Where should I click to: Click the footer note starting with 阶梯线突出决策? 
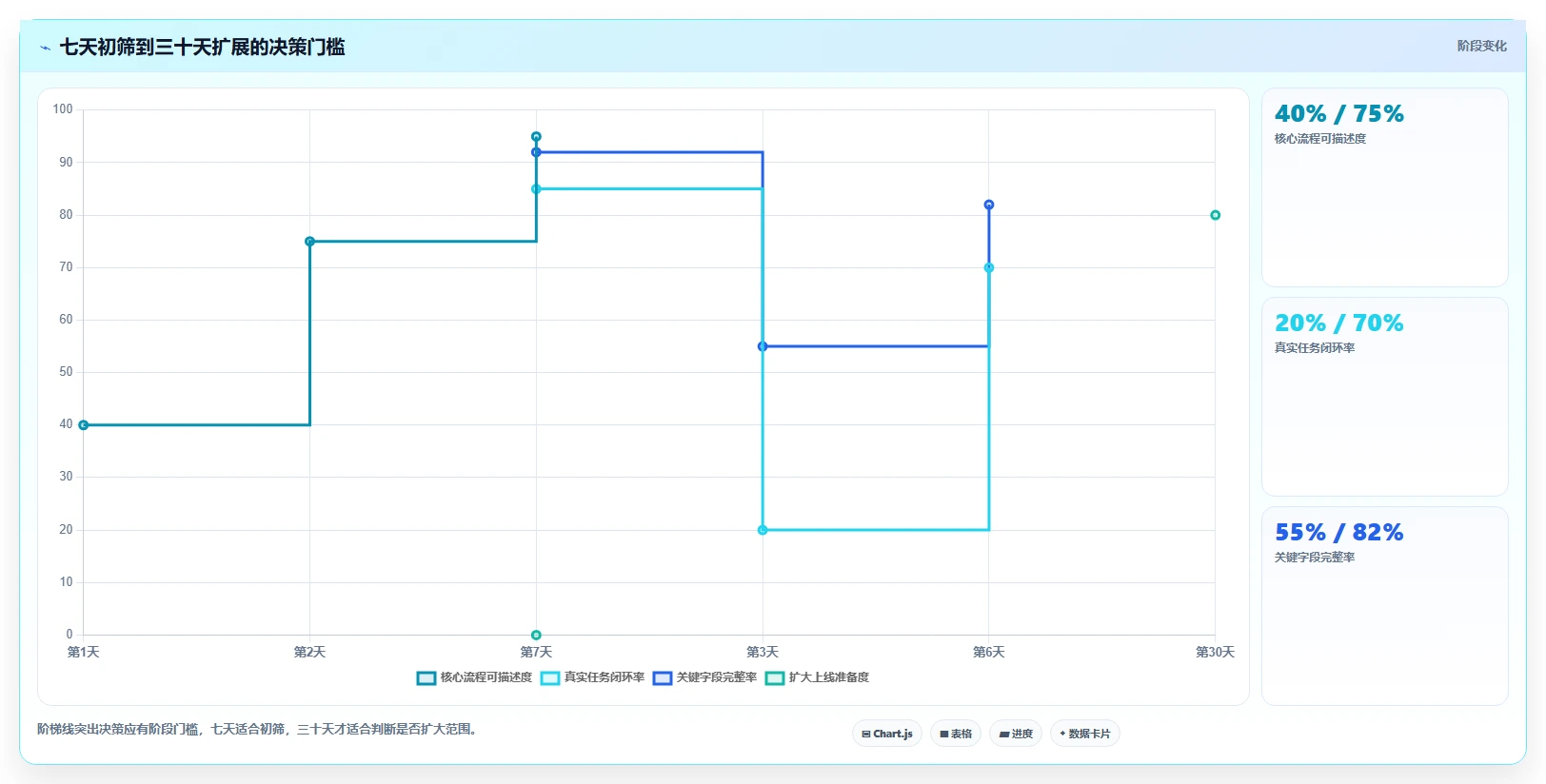258,729
